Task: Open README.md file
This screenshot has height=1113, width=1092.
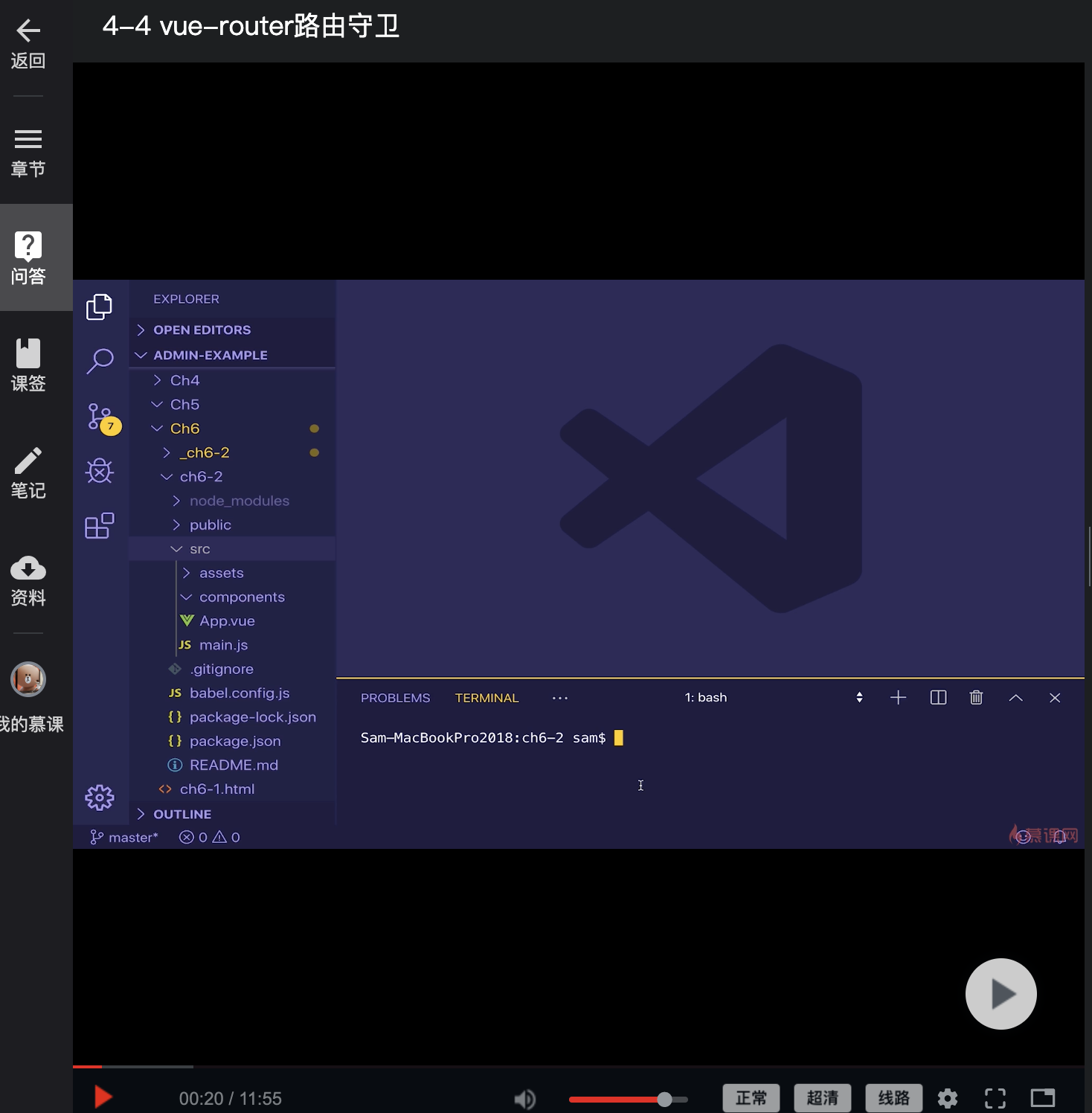Action: coord(232,765)
